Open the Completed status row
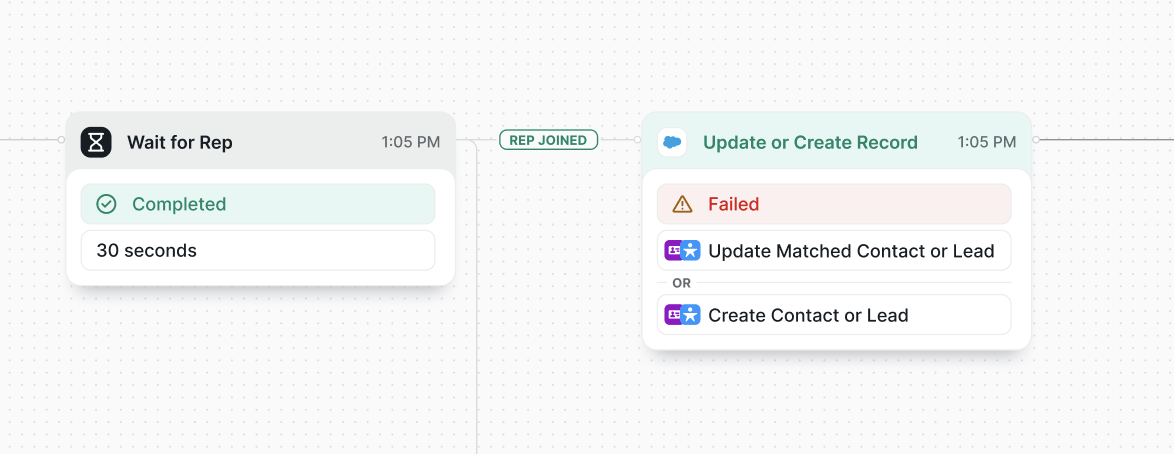Viewport: 1174px width, 454px height. [x=258, y=204]
